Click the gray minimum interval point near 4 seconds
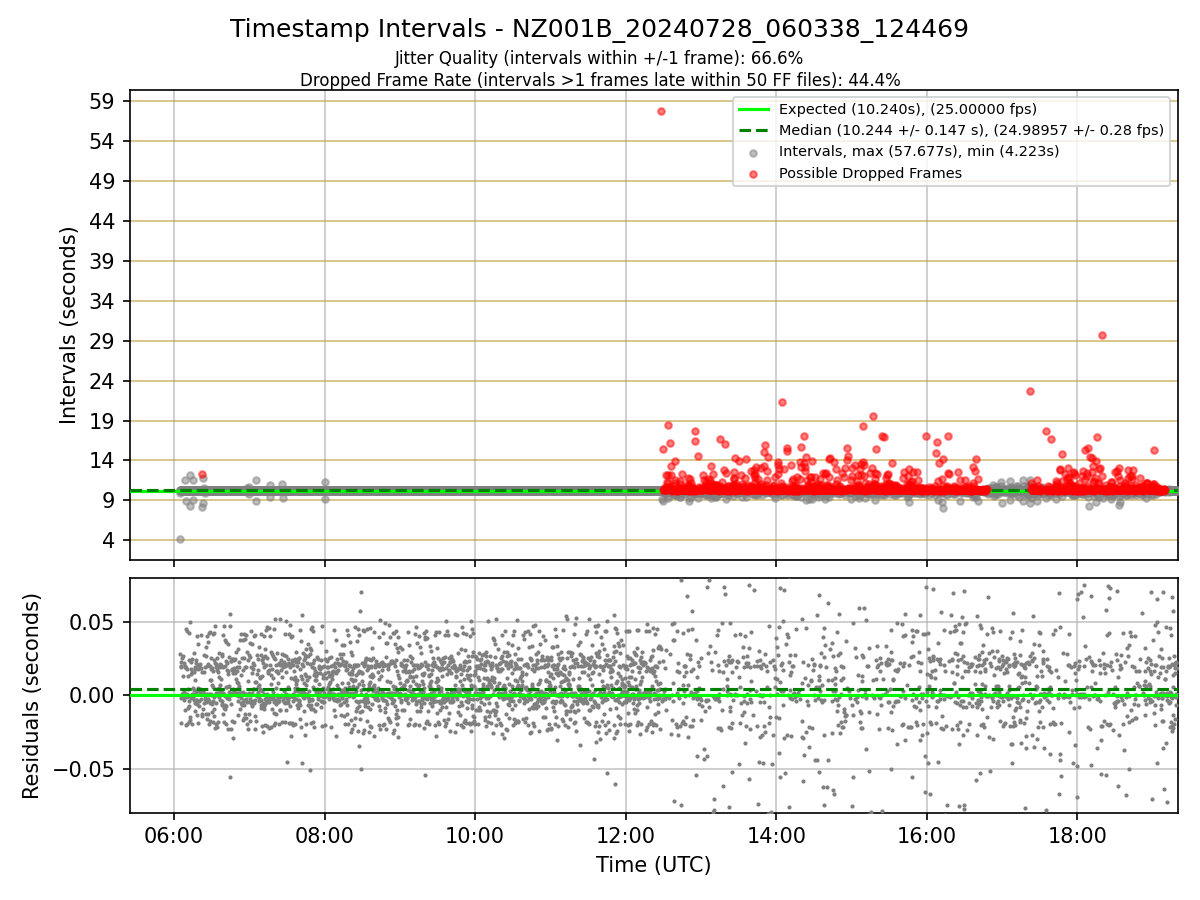Screen dimensions: 1200x900 click(180, 539)
